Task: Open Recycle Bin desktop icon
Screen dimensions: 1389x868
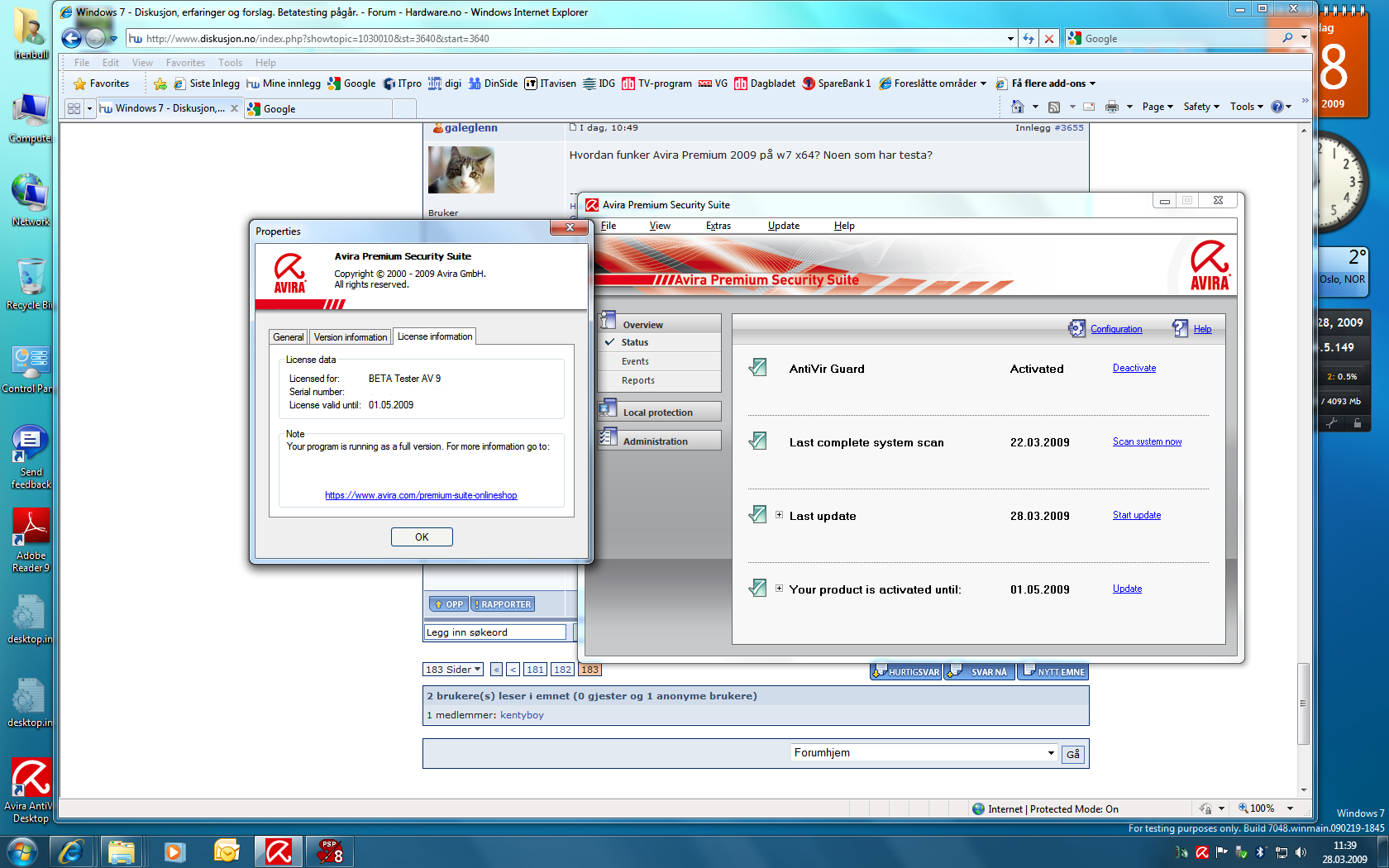Action: [x=31, y=284]
